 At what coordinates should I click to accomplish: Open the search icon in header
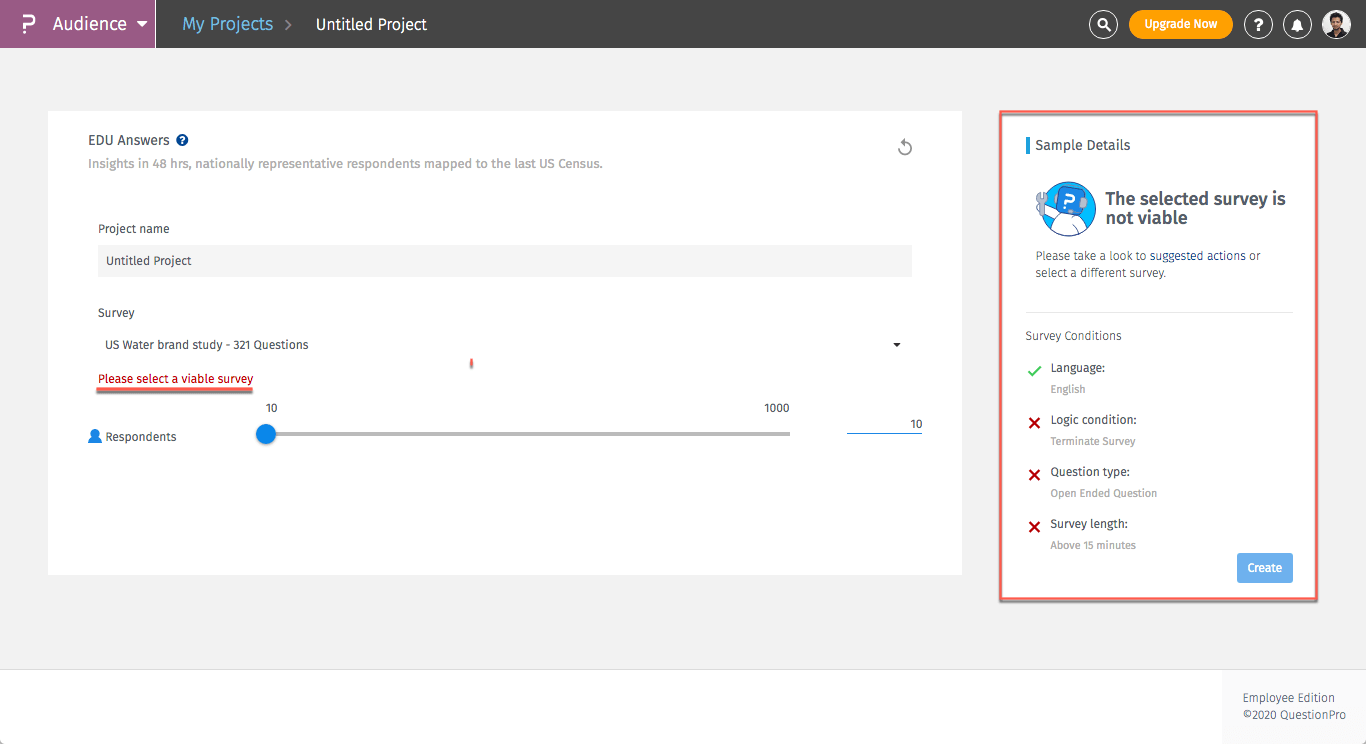(x=1103, y=24)
